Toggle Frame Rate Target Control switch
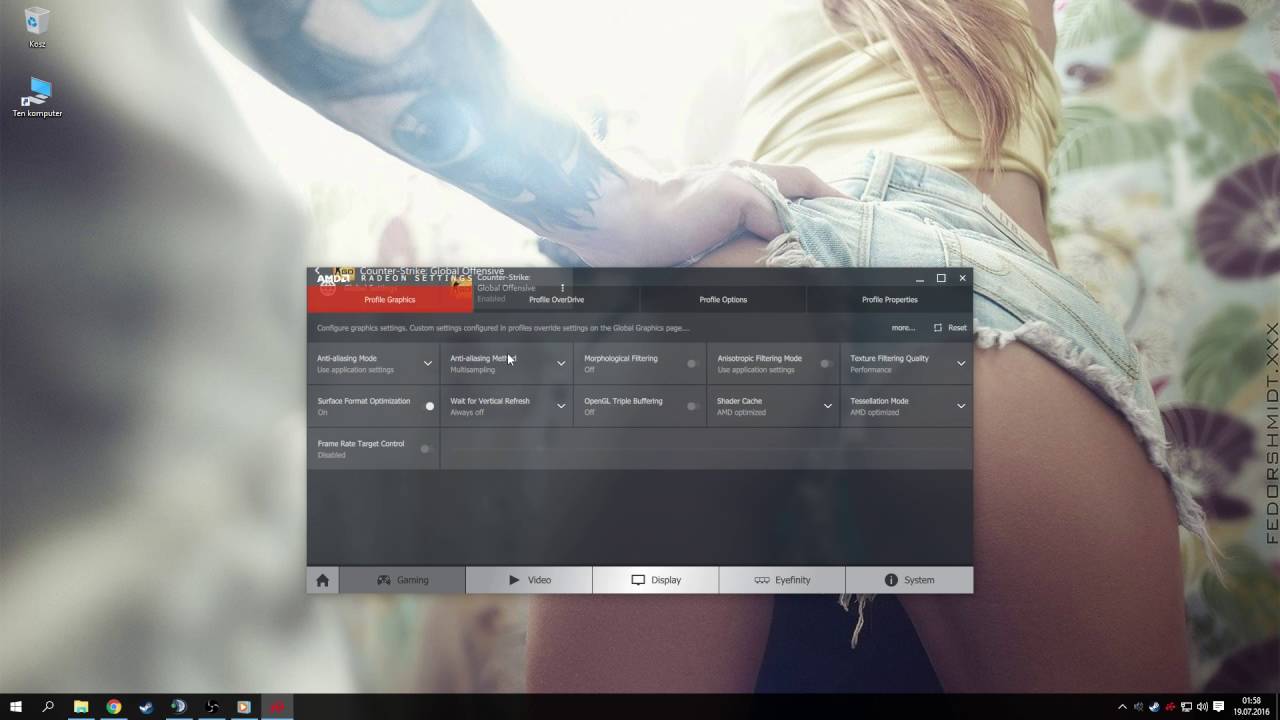 pos(426,449)
